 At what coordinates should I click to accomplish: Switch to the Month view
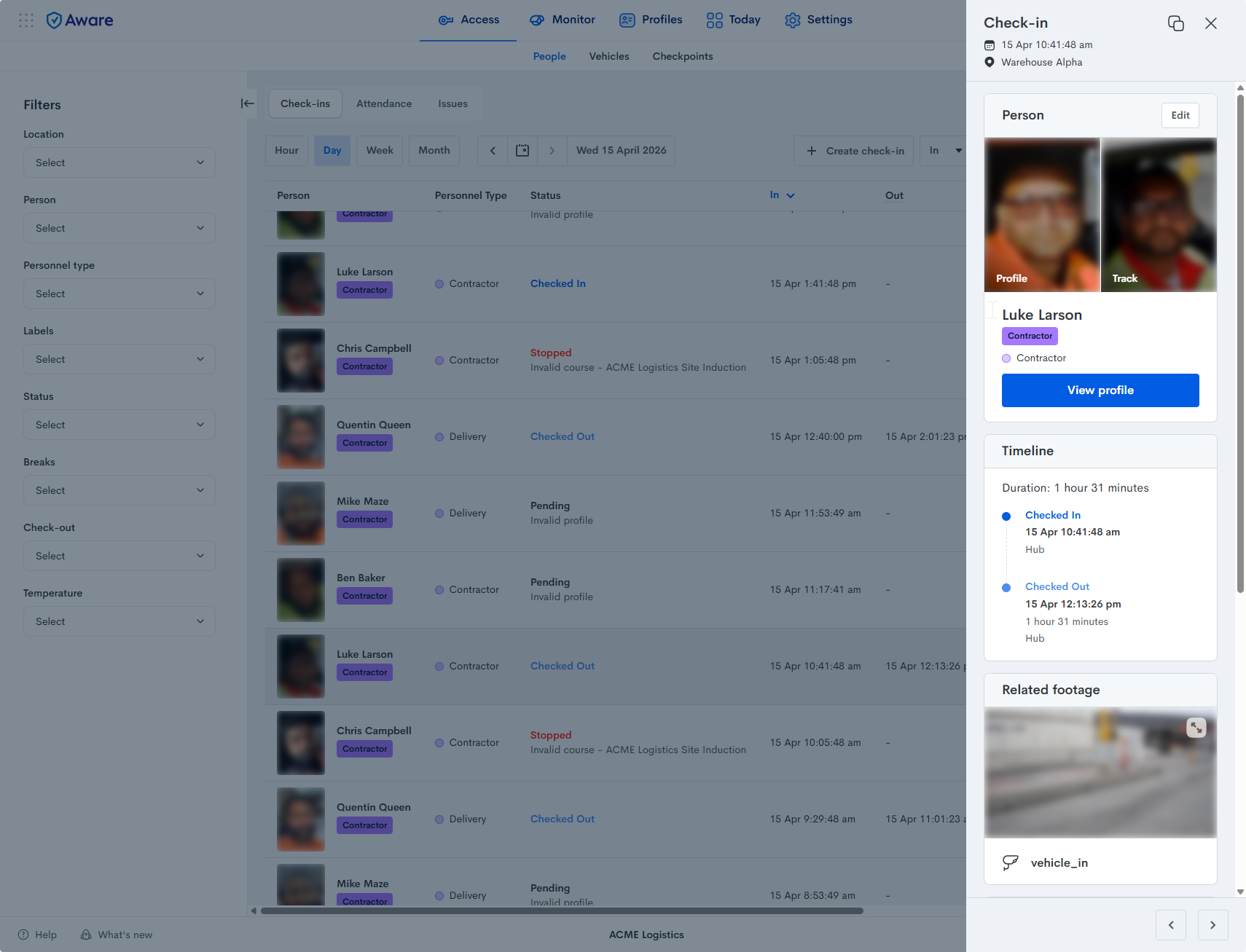pos(434,151)
